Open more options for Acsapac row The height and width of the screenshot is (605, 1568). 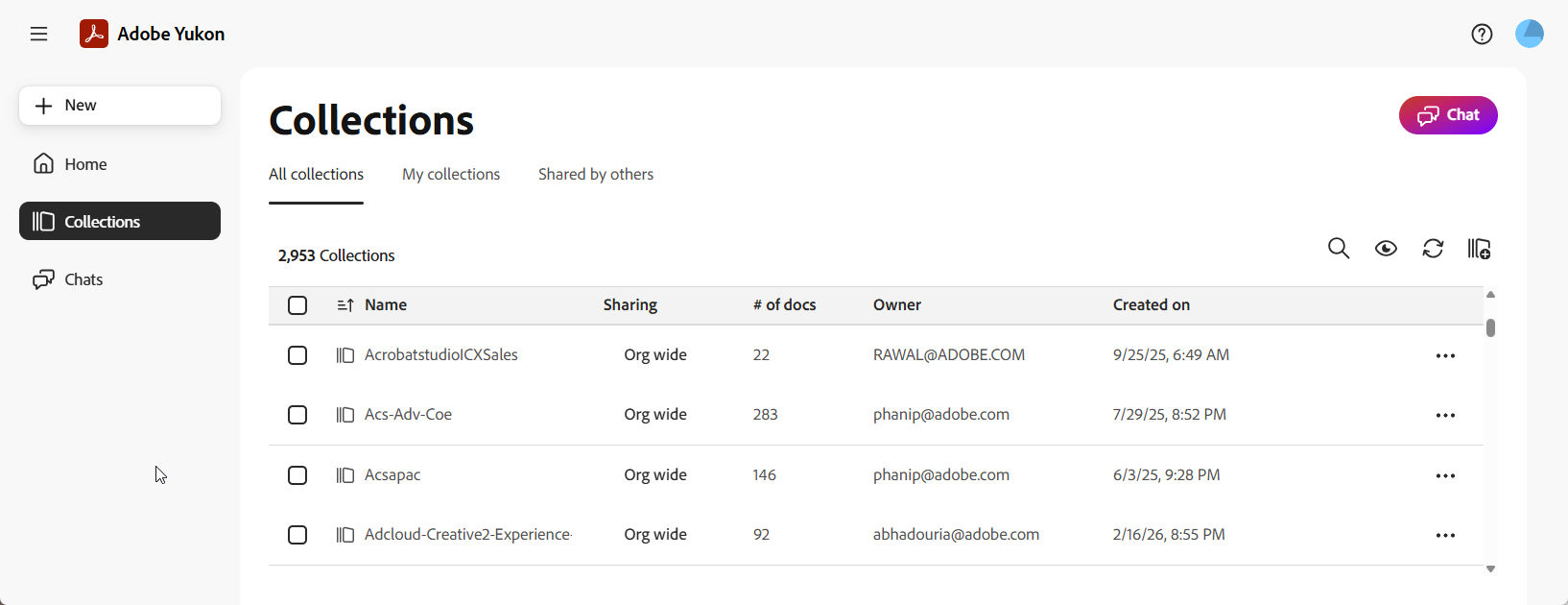tap(1445, 475)
